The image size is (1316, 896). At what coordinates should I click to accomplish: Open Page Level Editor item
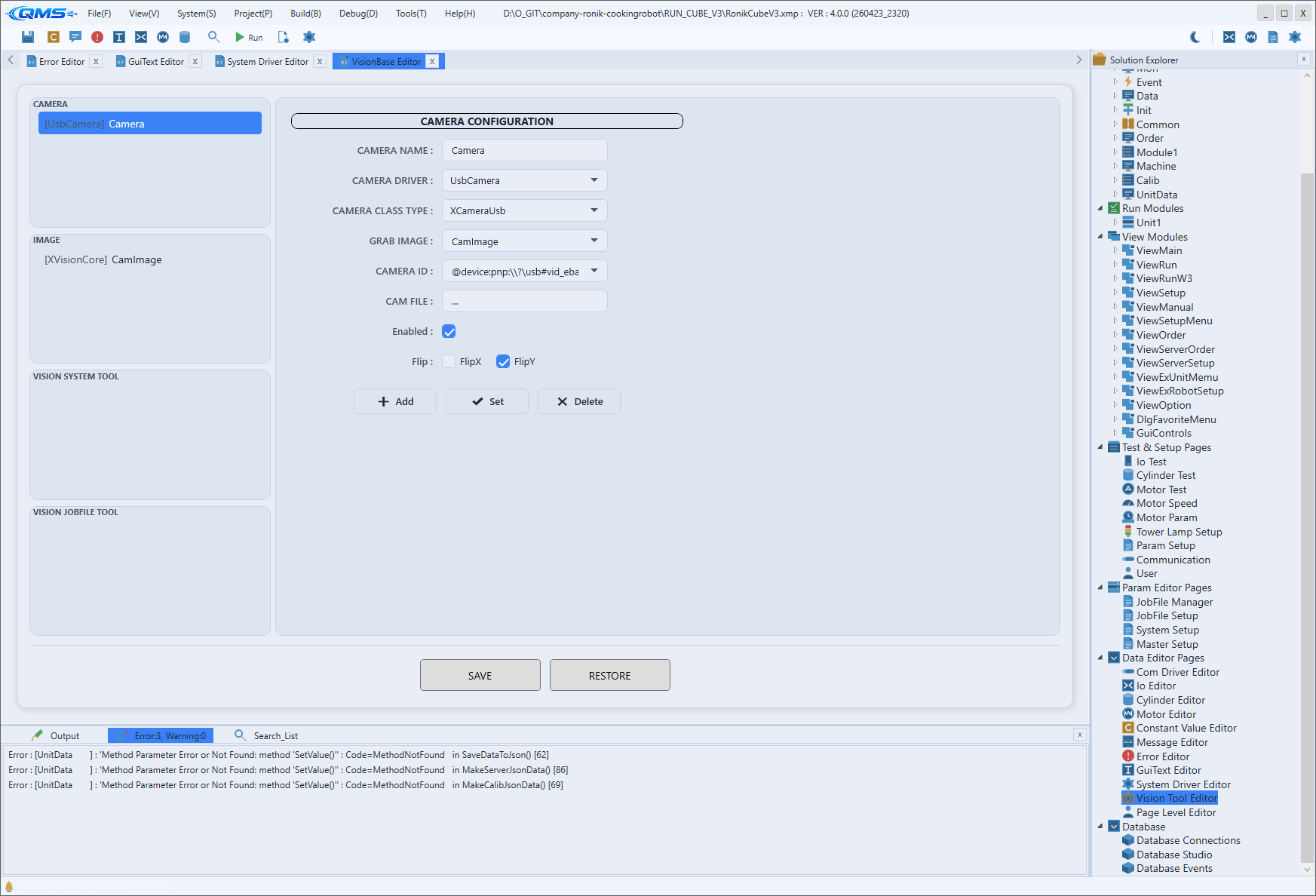(1176, 812)
